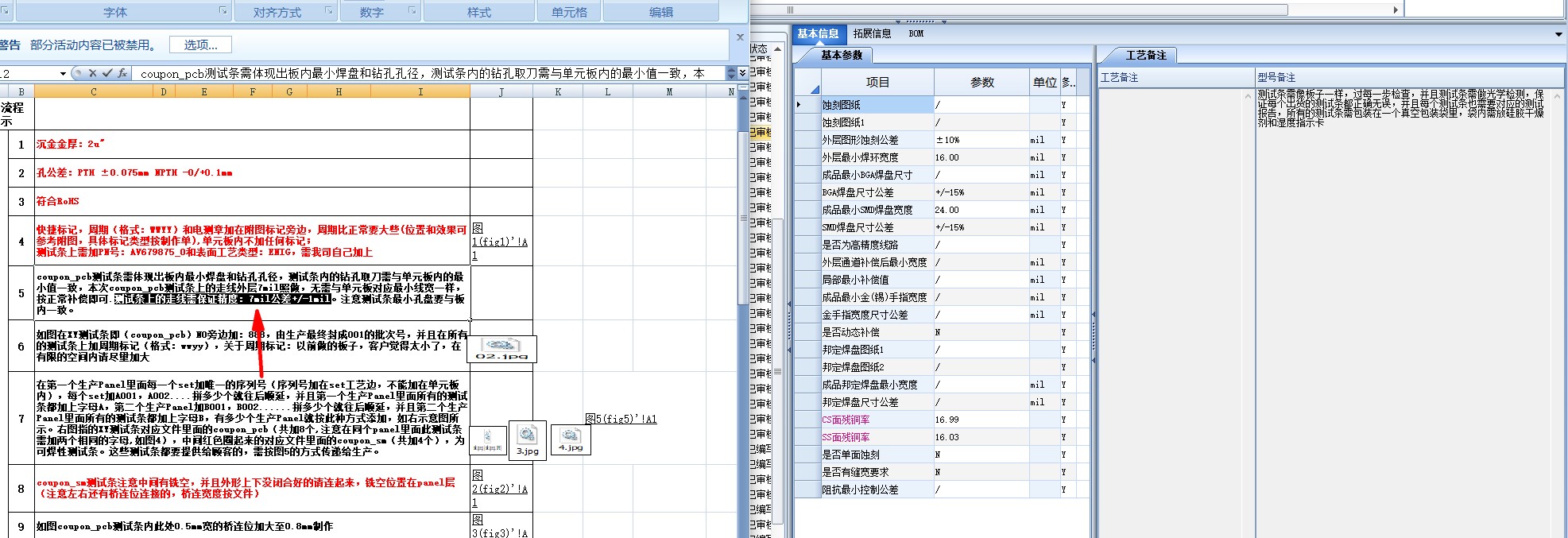
Task: Select the 工艺备注 sub-tab
Action: click(x=1145, y=55)
